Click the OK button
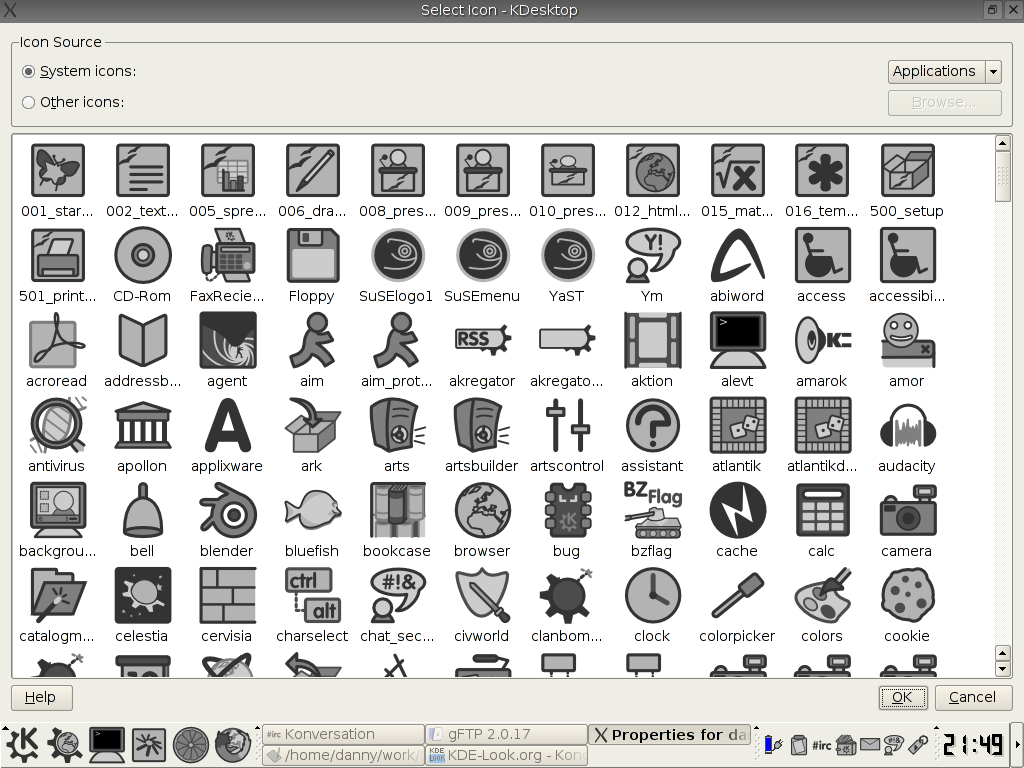This screenshot has height=768, width=1024. pyautogui.click(x=902, y=697)
